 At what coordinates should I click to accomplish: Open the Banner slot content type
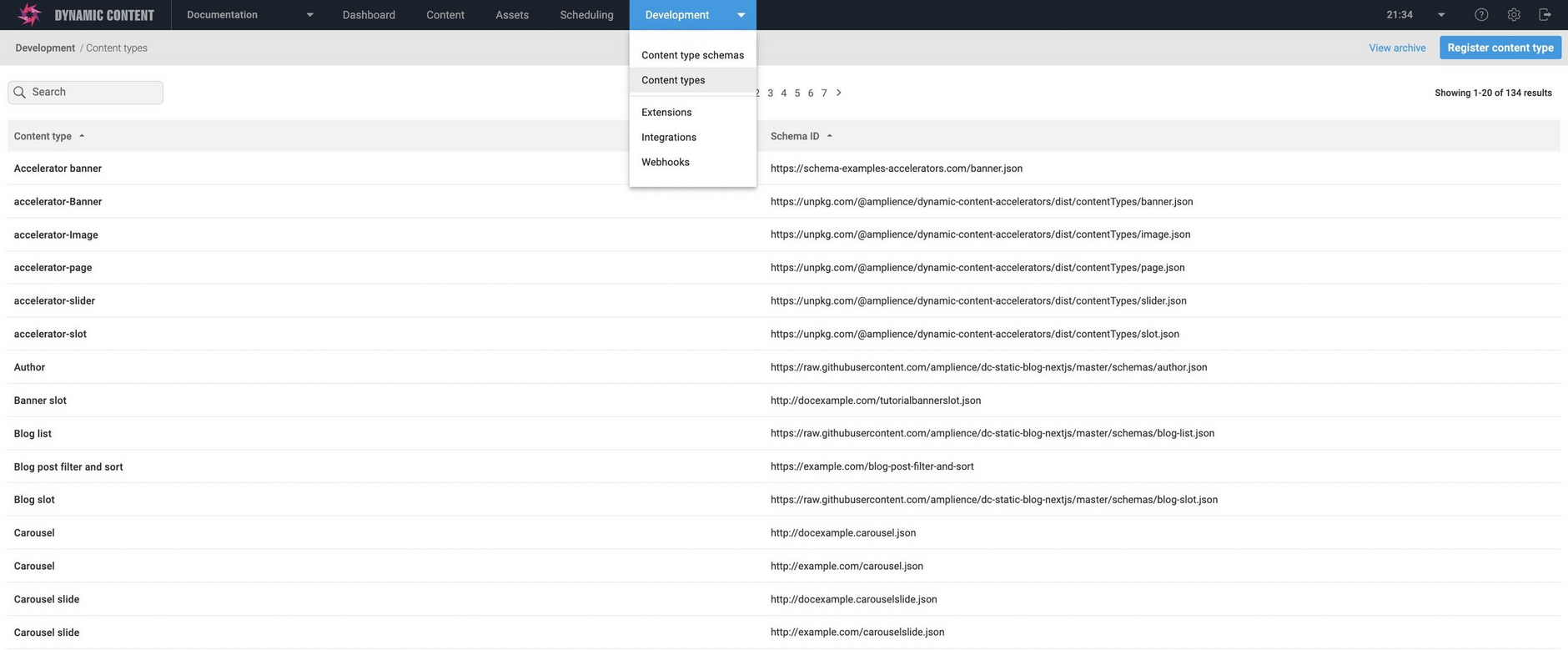(x=784, y=401)
